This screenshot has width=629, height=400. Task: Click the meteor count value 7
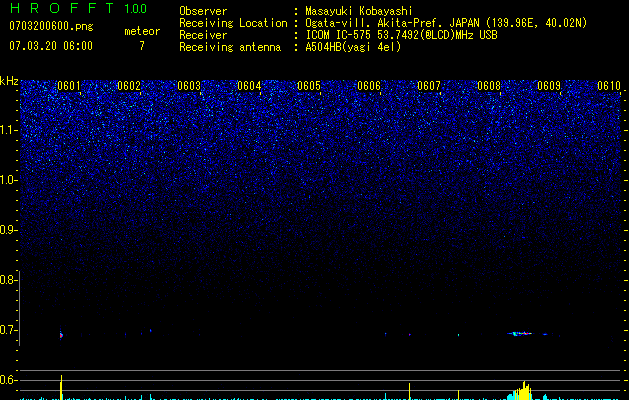point(142,46)
